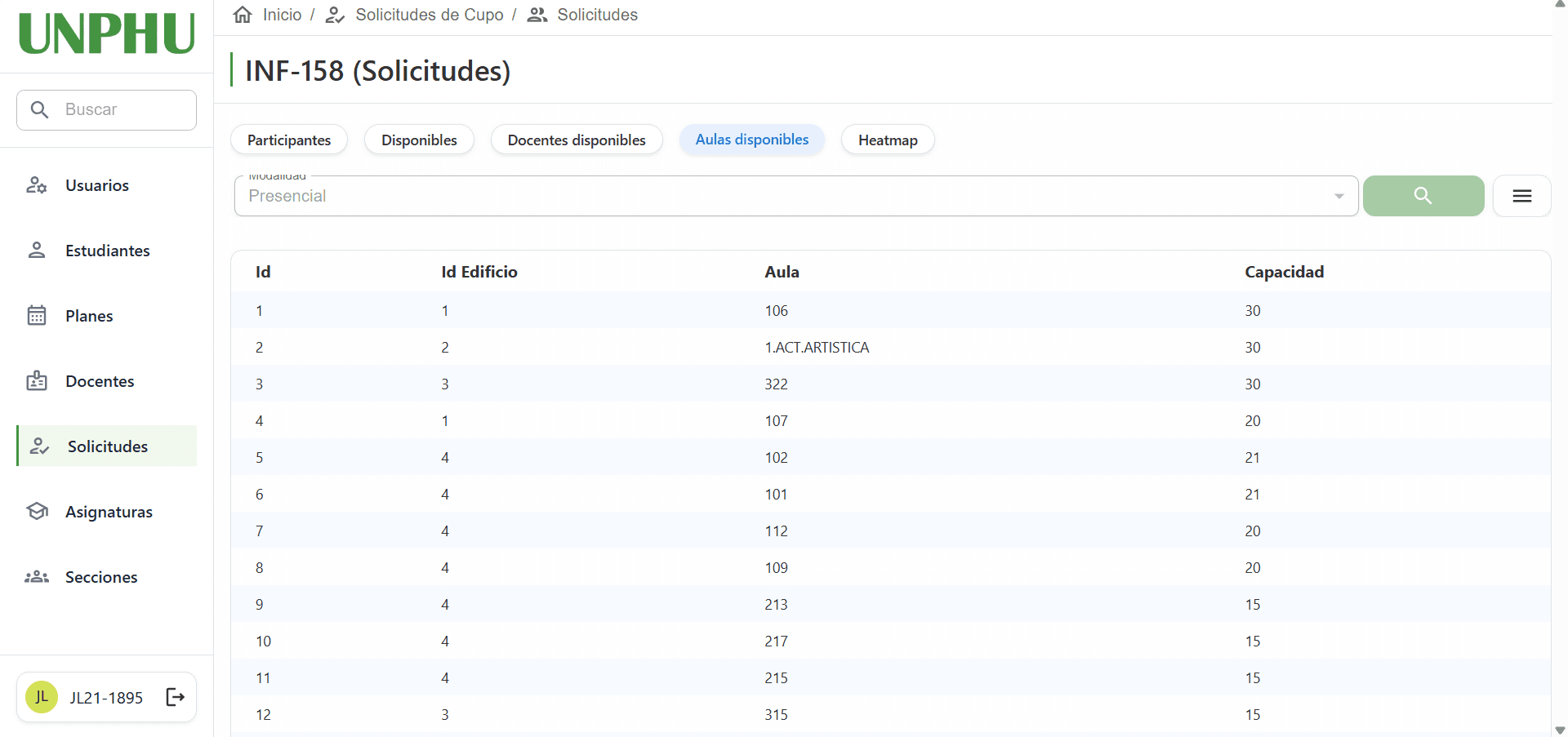
Task: Click Aula cell 213
Action: pos(776,605)
